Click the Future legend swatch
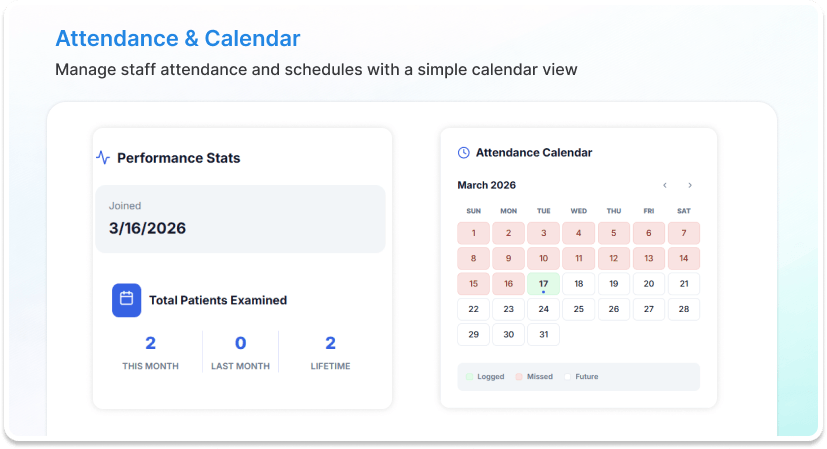Viewport: 827px width, 449px height. coord(567,377)
